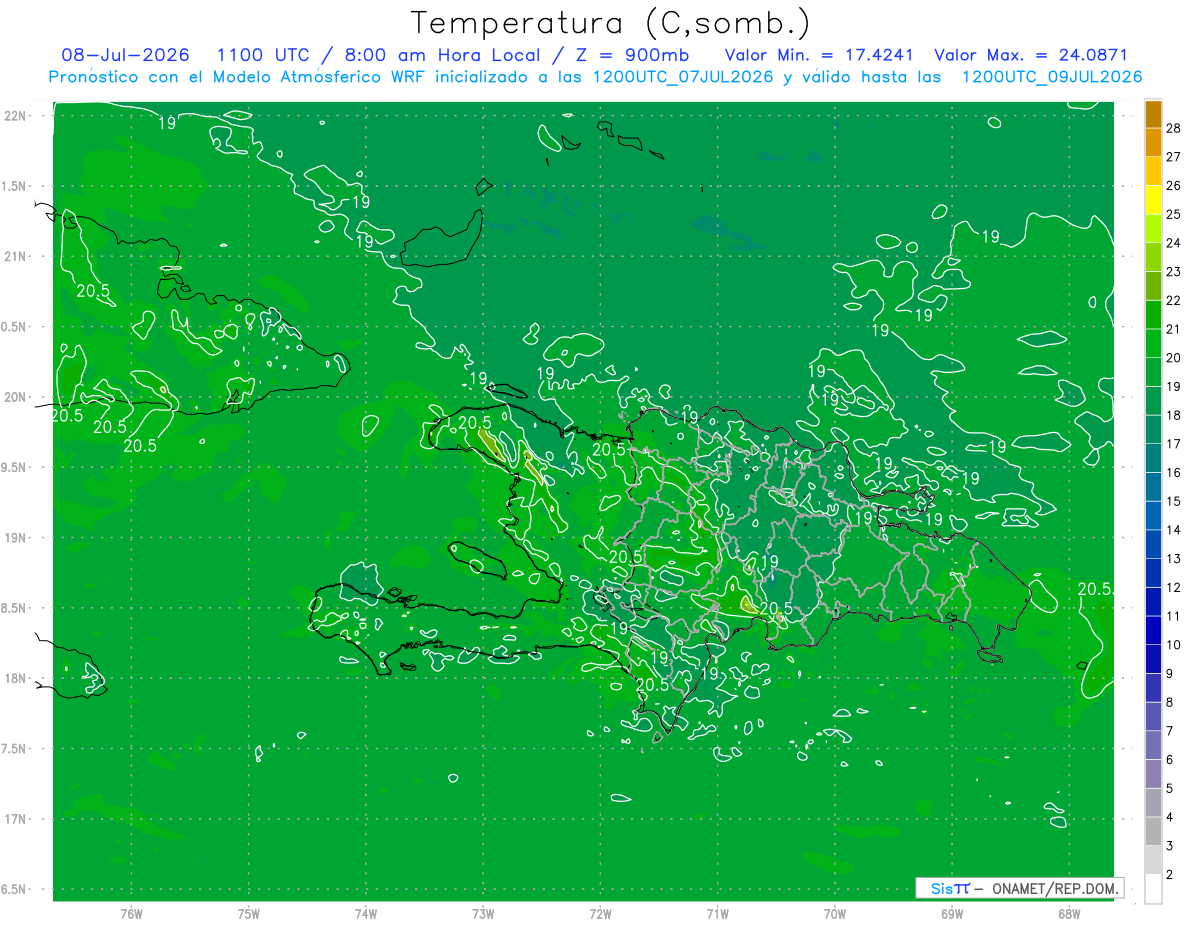Click the '74W' longitude axis label
The width and height of the screenshot is (1200, 927).
tap(366, 913)
